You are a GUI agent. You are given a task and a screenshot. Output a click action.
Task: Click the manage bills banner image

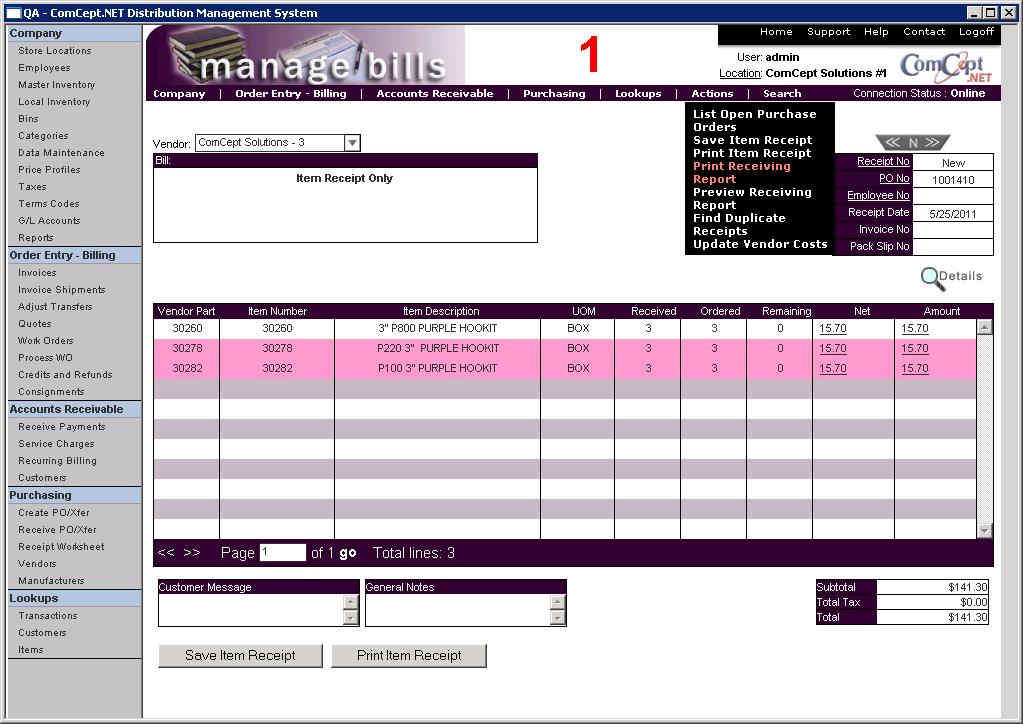click(305, 55)
